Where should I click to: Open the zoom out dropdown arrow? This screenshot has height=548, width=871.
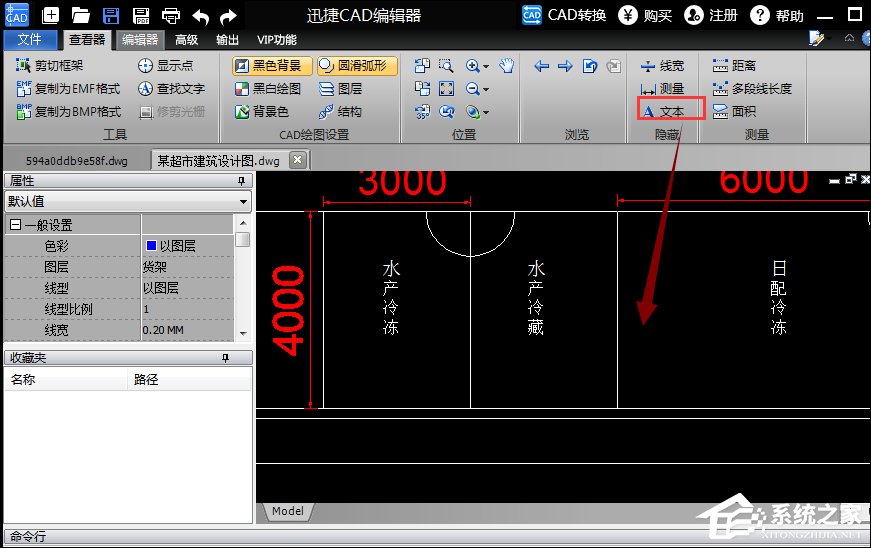tap(486, 89)
